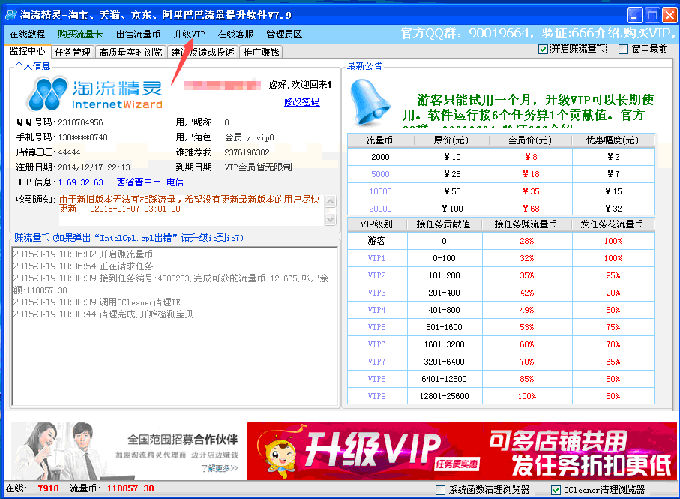Viewport: 680px width, 499px height.
Task: Click the red ¥68 member price
Action: click(x=531, y=209)
